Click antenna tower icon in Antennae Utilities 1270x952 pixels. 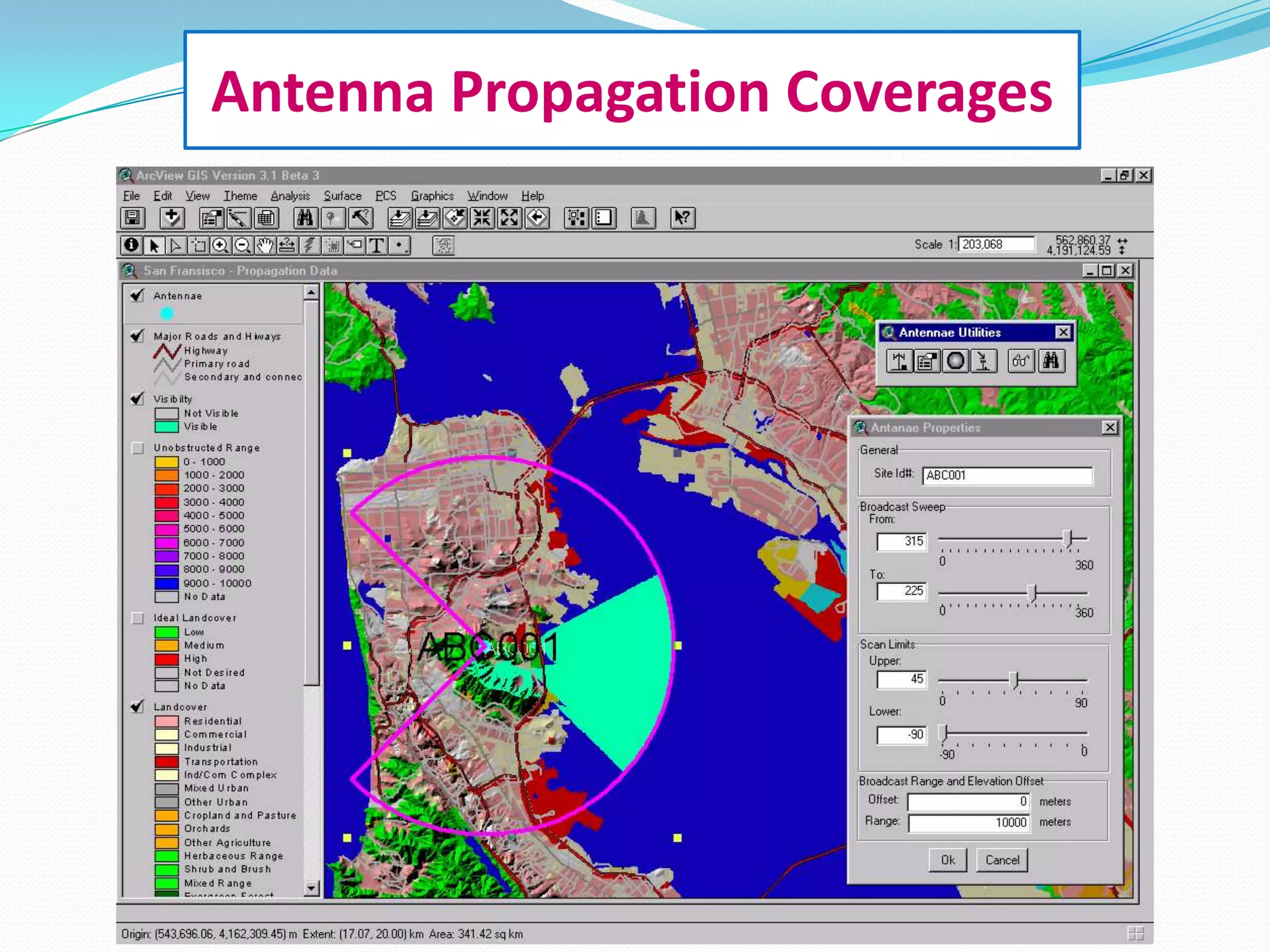pos(899,361)
